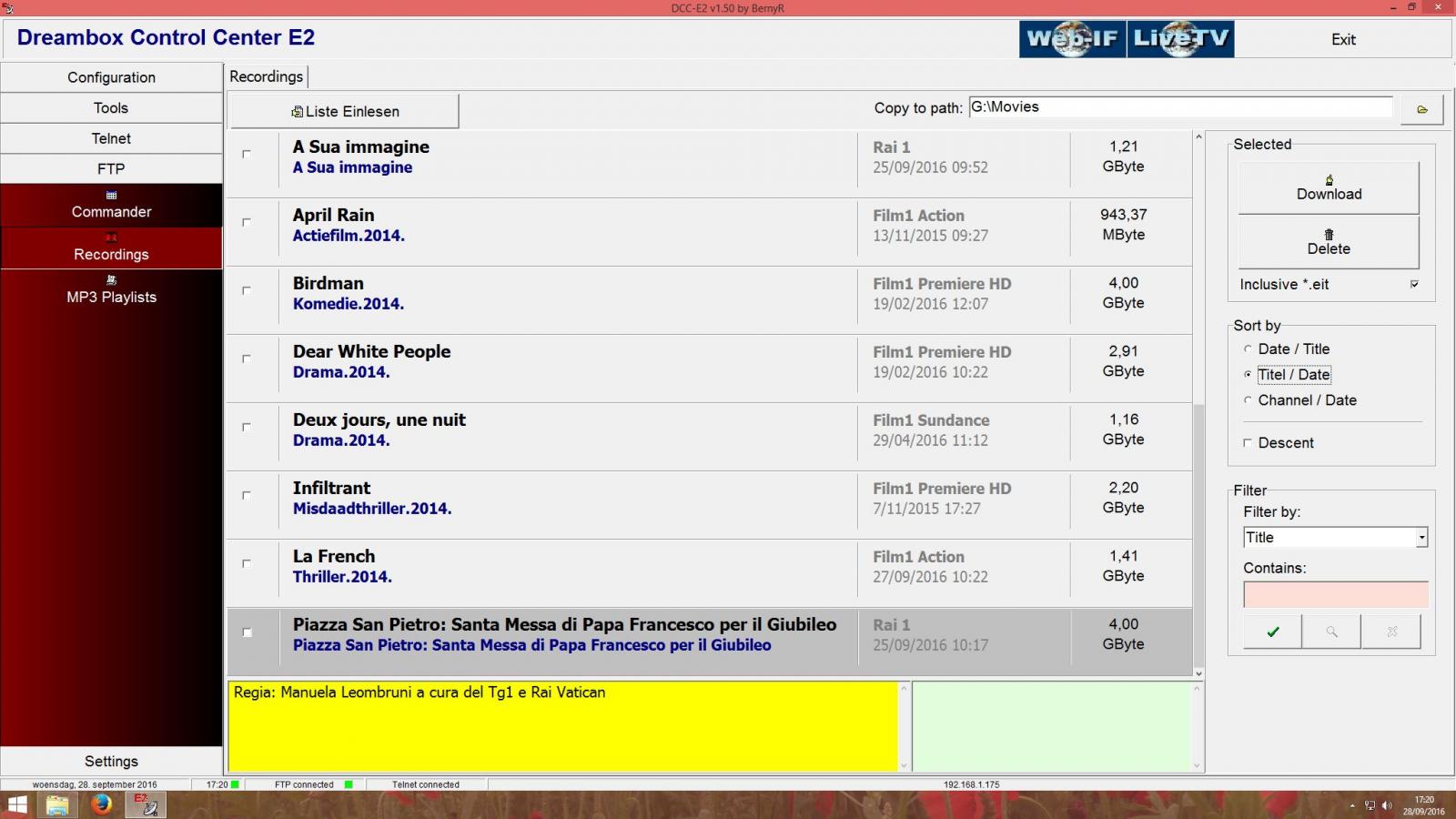The width and height of the screenshot is (1456, 819).
Task: Click the DCC-E2 title bar app icon
Action: tap(8, 8)
